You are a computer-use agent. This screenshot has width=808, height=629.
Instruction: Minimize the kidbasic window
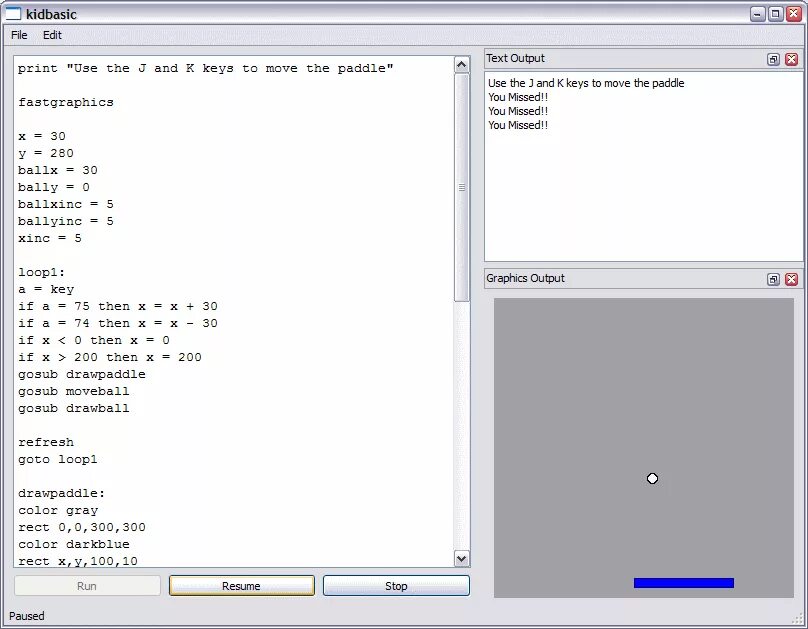758,14
